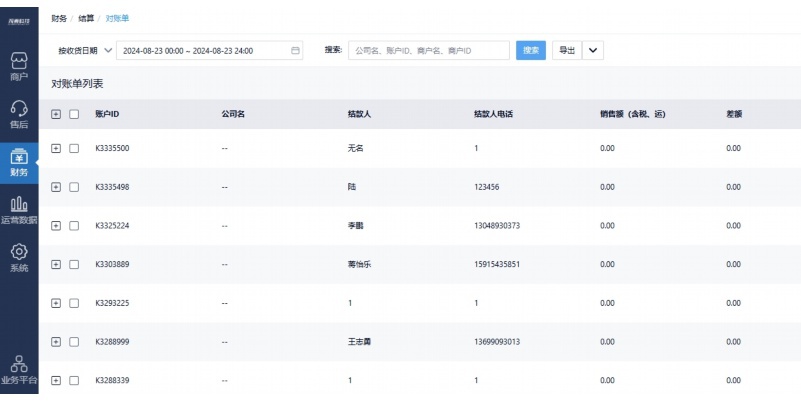
Task: Open the 系统 gear settings icon
Action: (19, 251)
